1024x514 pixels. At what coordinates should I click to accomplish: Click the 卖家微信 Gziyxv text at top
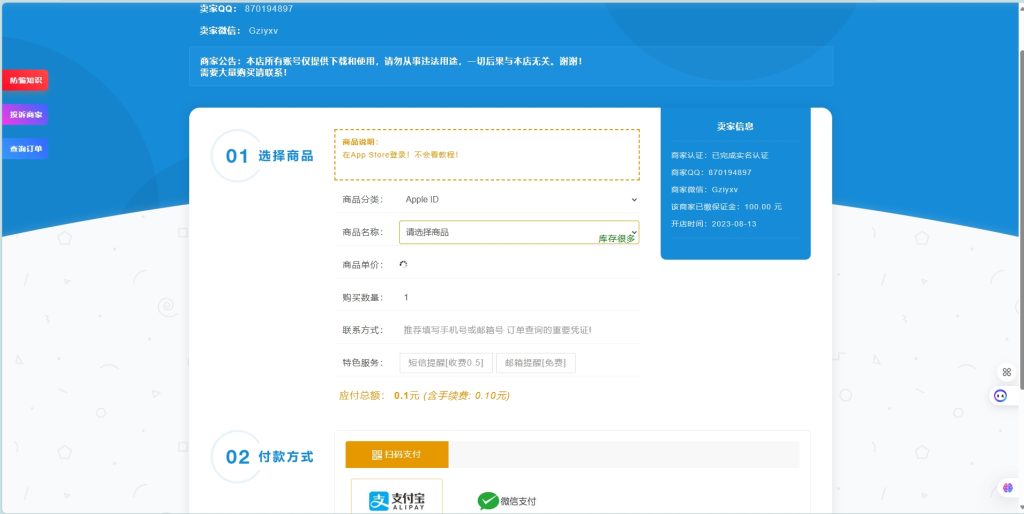click(263, 31)
